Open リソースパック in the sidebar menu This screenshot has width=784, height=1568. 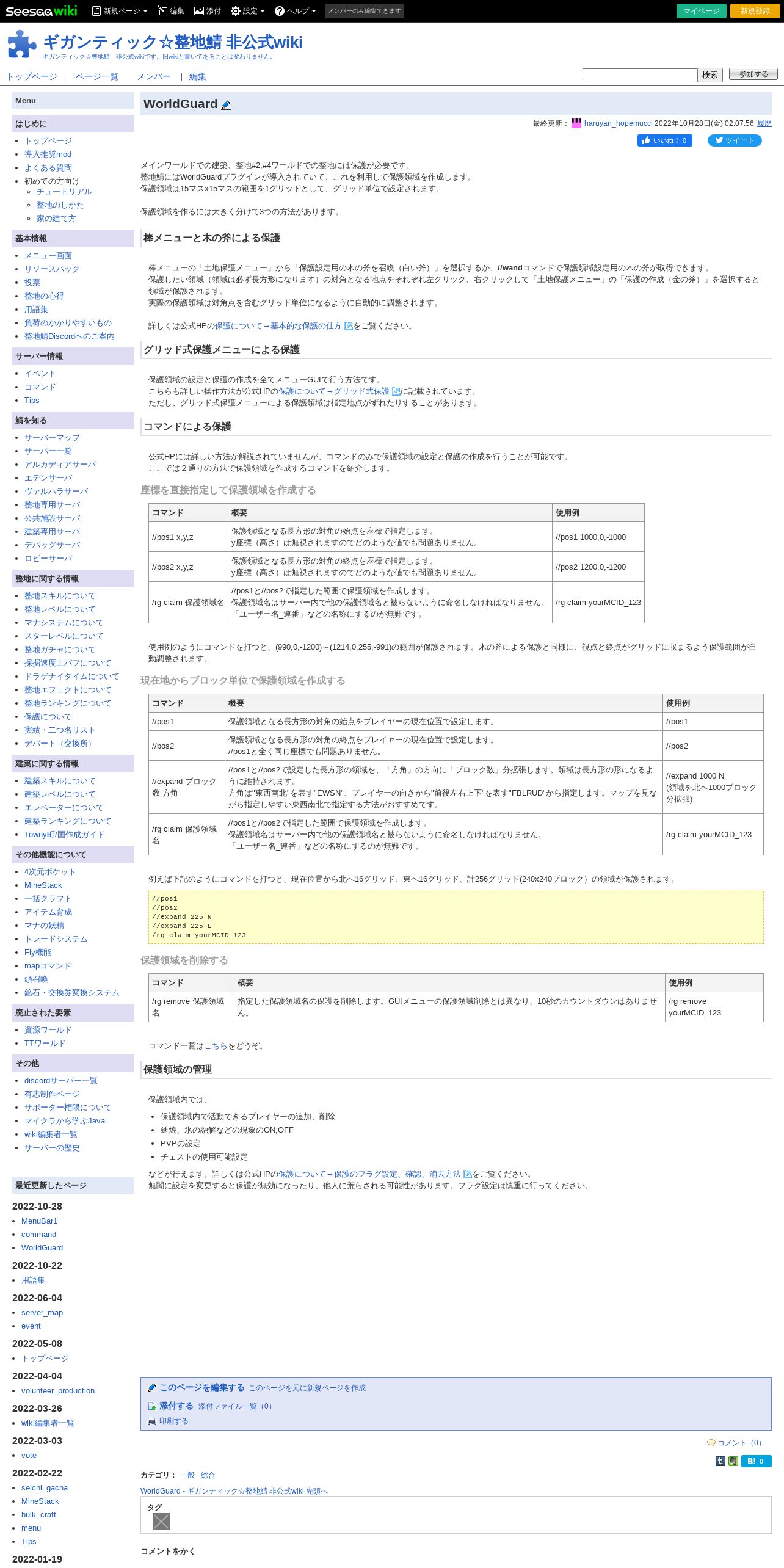52,269
